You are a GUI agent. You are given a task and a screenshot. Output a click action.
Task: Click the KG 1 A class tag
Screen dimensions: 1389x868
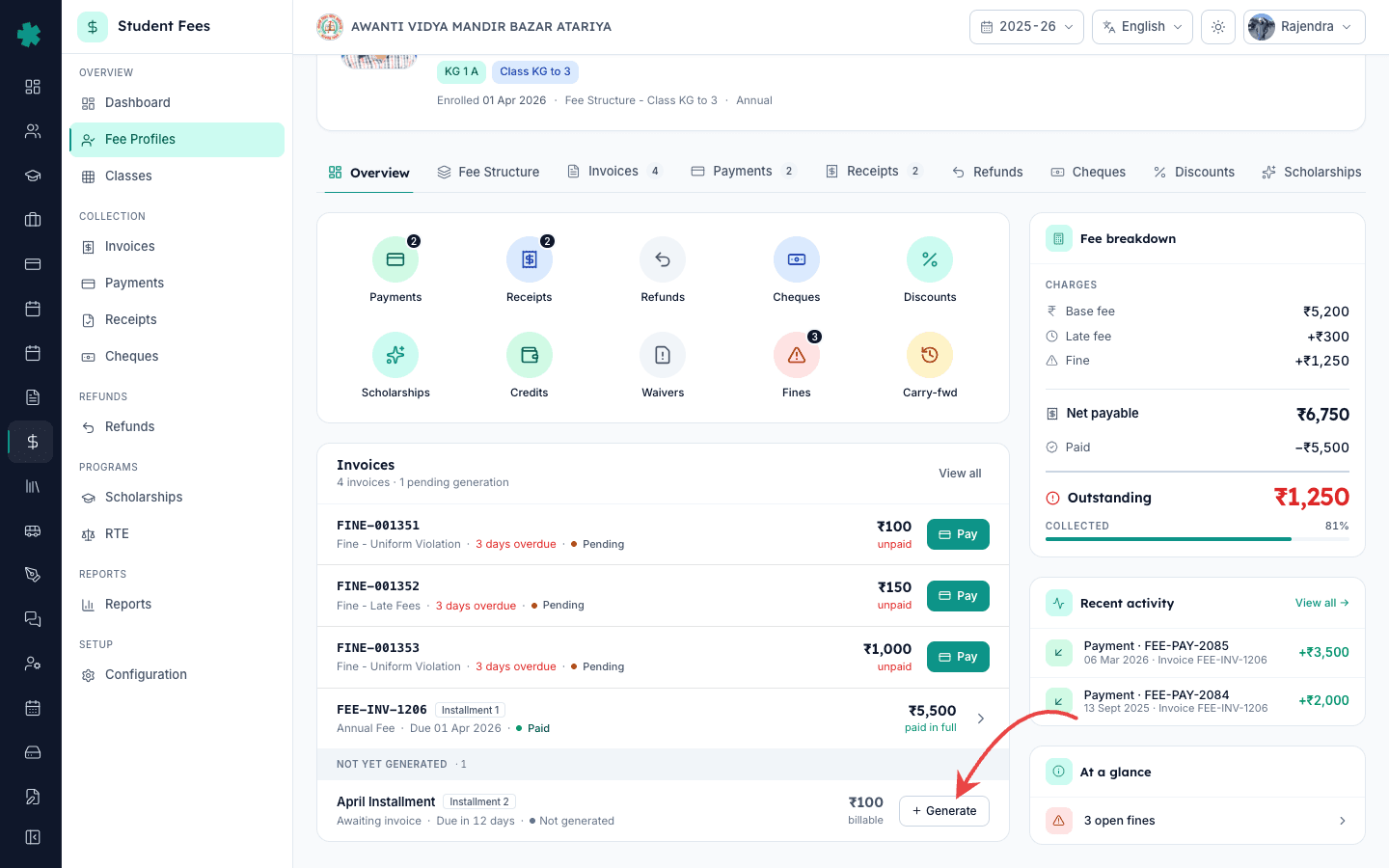point(461,71)
